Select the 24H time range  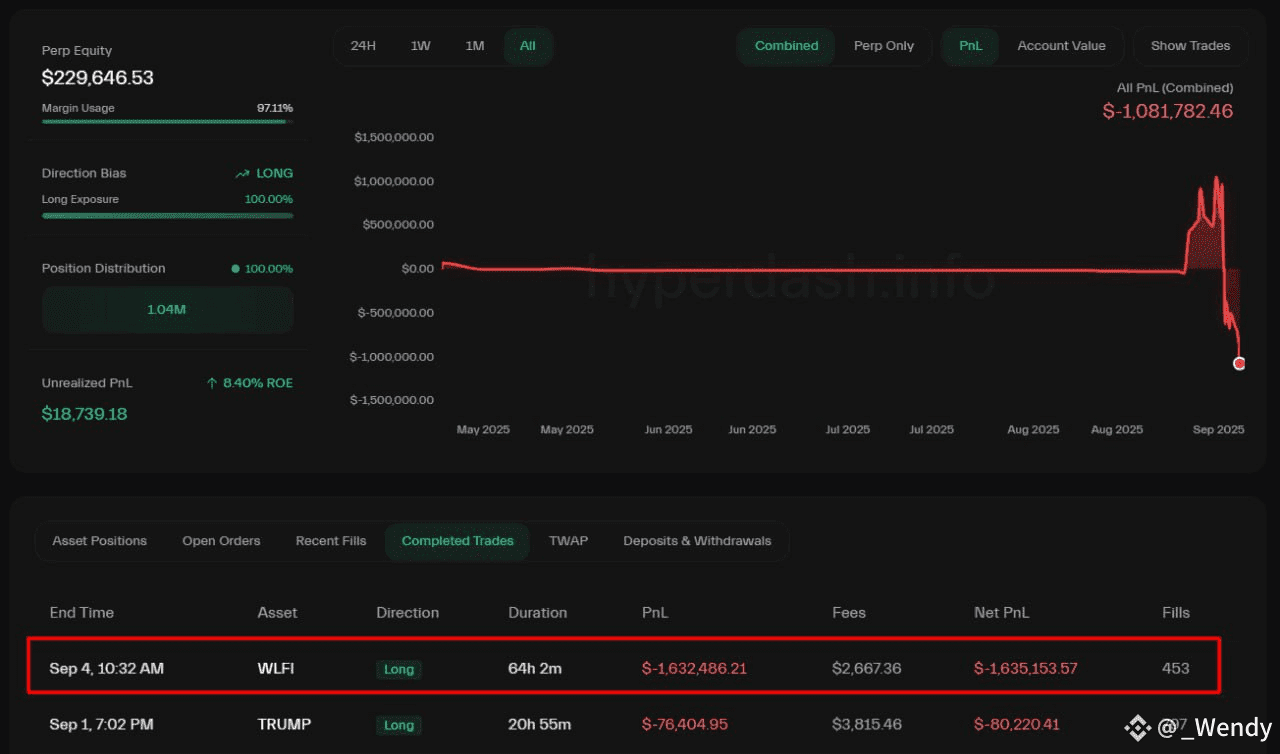[363, 46]
